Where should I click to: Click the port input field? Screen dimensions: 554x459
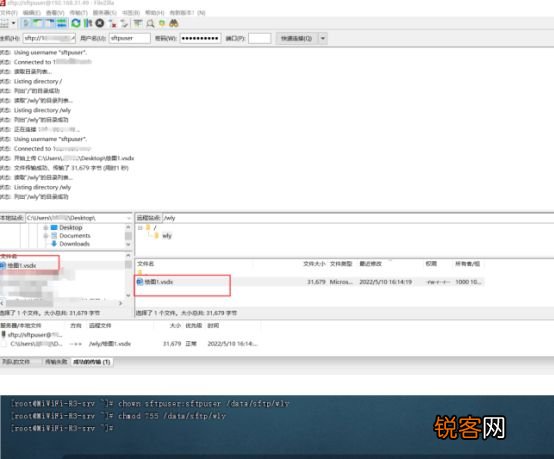[x=260, y=38]
